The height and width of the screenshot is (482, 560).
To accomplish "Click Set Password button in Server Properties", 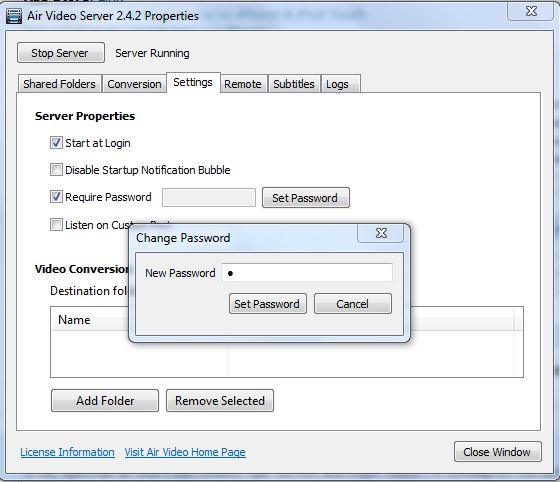I will click(x=306, y=197).
